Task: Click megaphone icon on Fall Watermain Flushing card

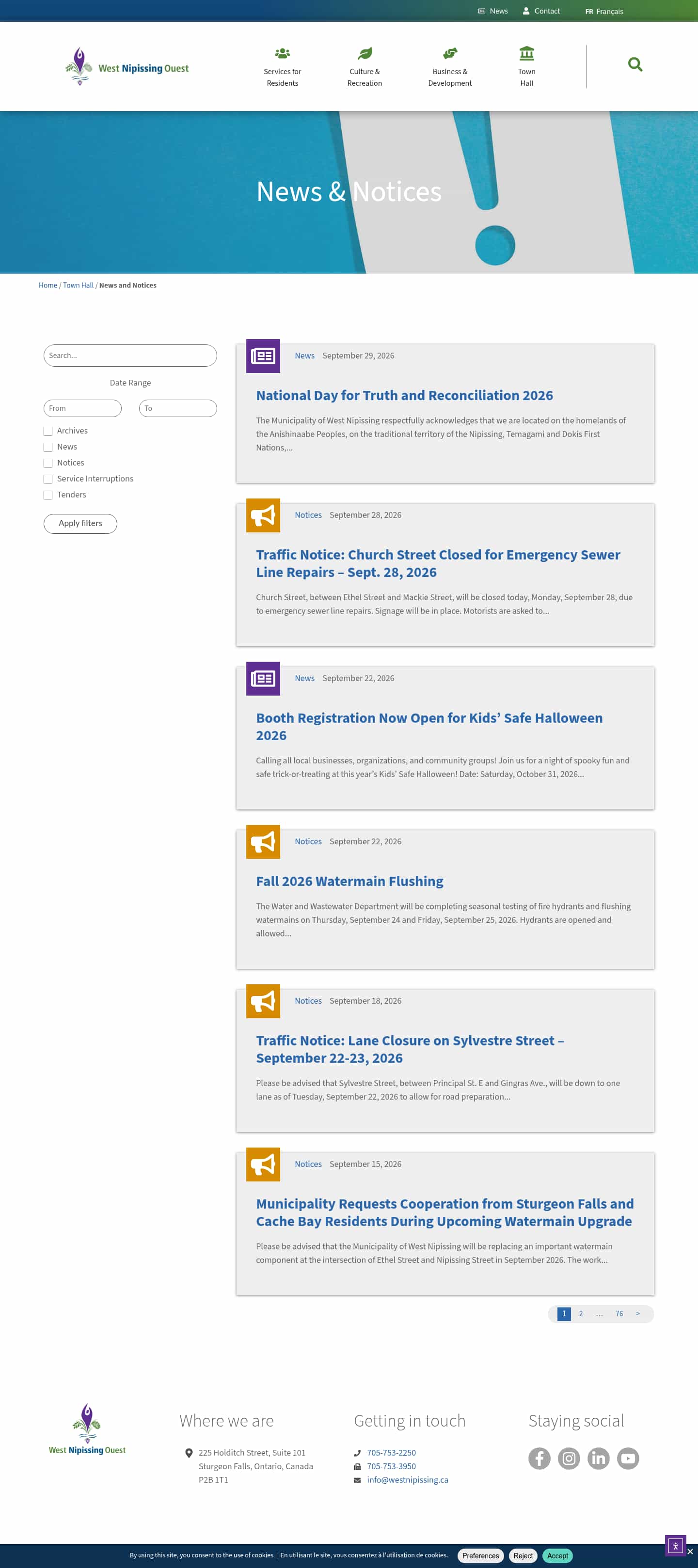Action: click(263, 841)
